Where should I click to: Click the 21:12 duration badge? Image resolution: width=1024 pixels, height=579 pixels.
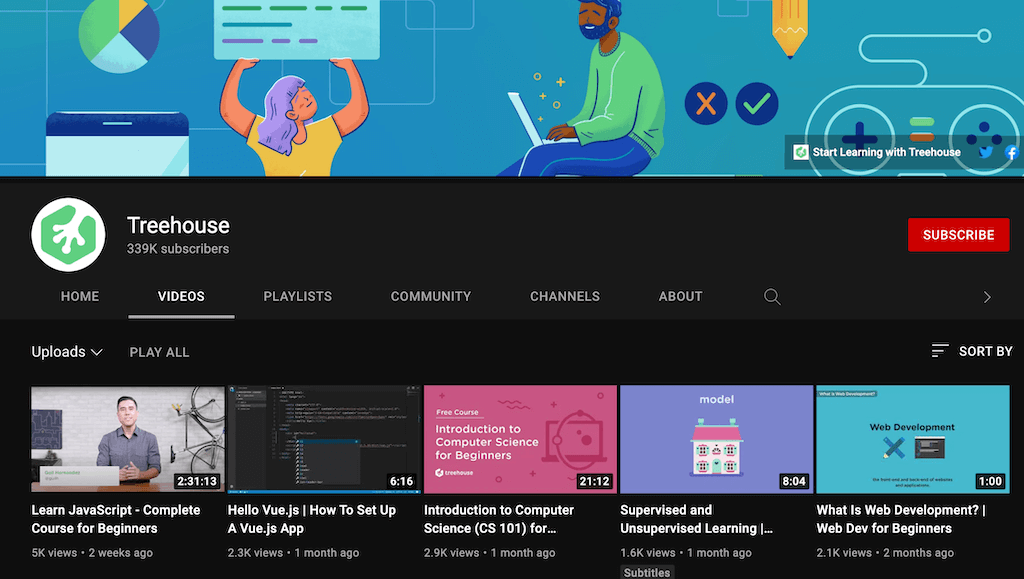coord(594,481)
